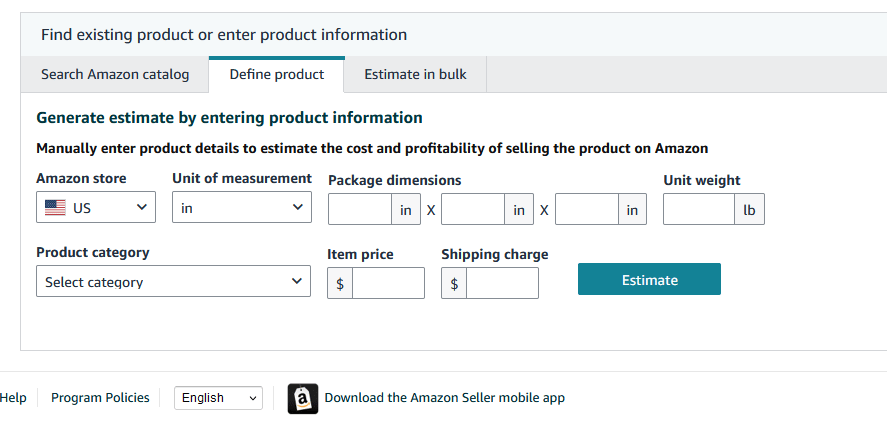Follow the Download Amazon Seller mobile app link
The height and width of the screenshot is (433, 887).
[444, 398]
